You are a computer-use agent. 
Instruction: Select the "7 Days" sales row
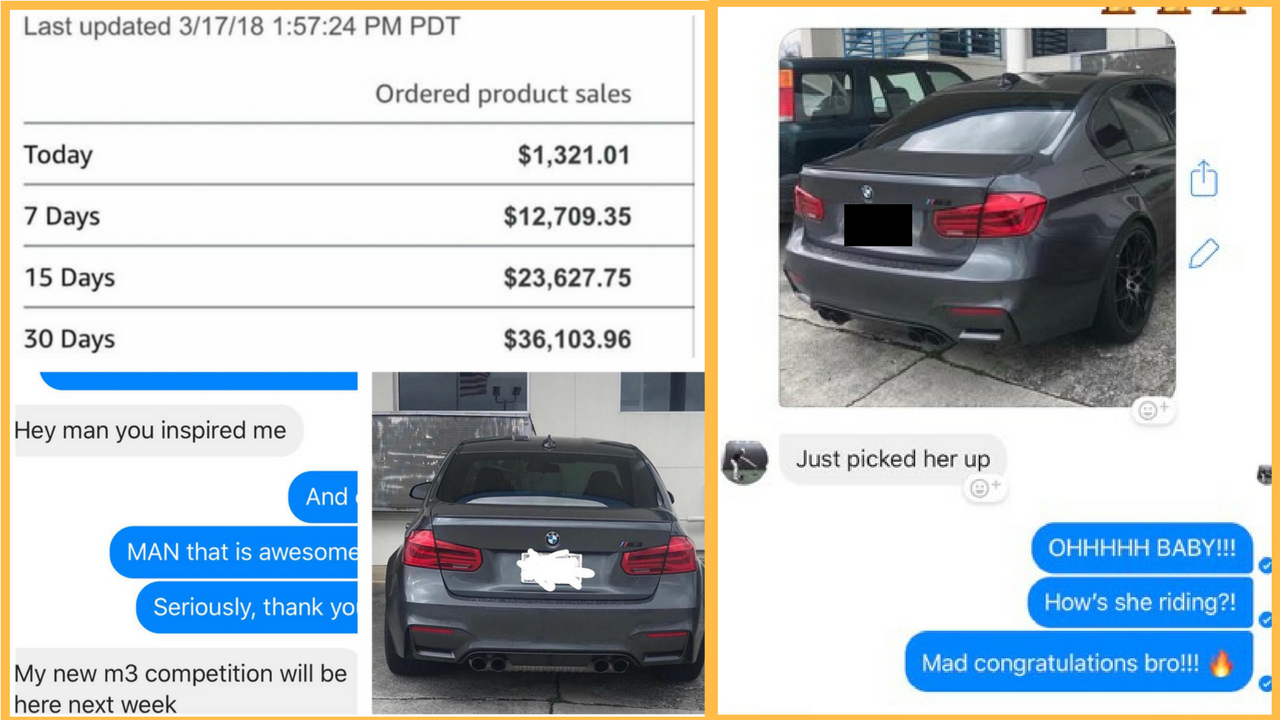tap(358, 216)
